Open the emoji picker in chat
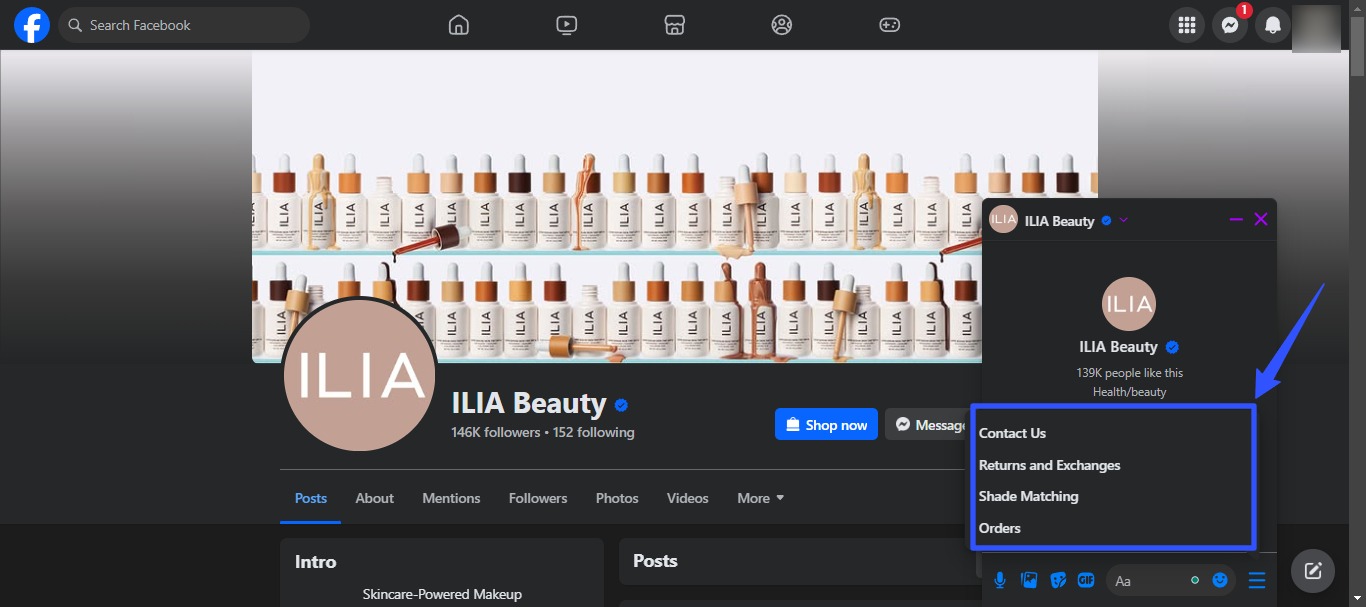This screenshot has height=607, width=1366. pos(1220,580)
